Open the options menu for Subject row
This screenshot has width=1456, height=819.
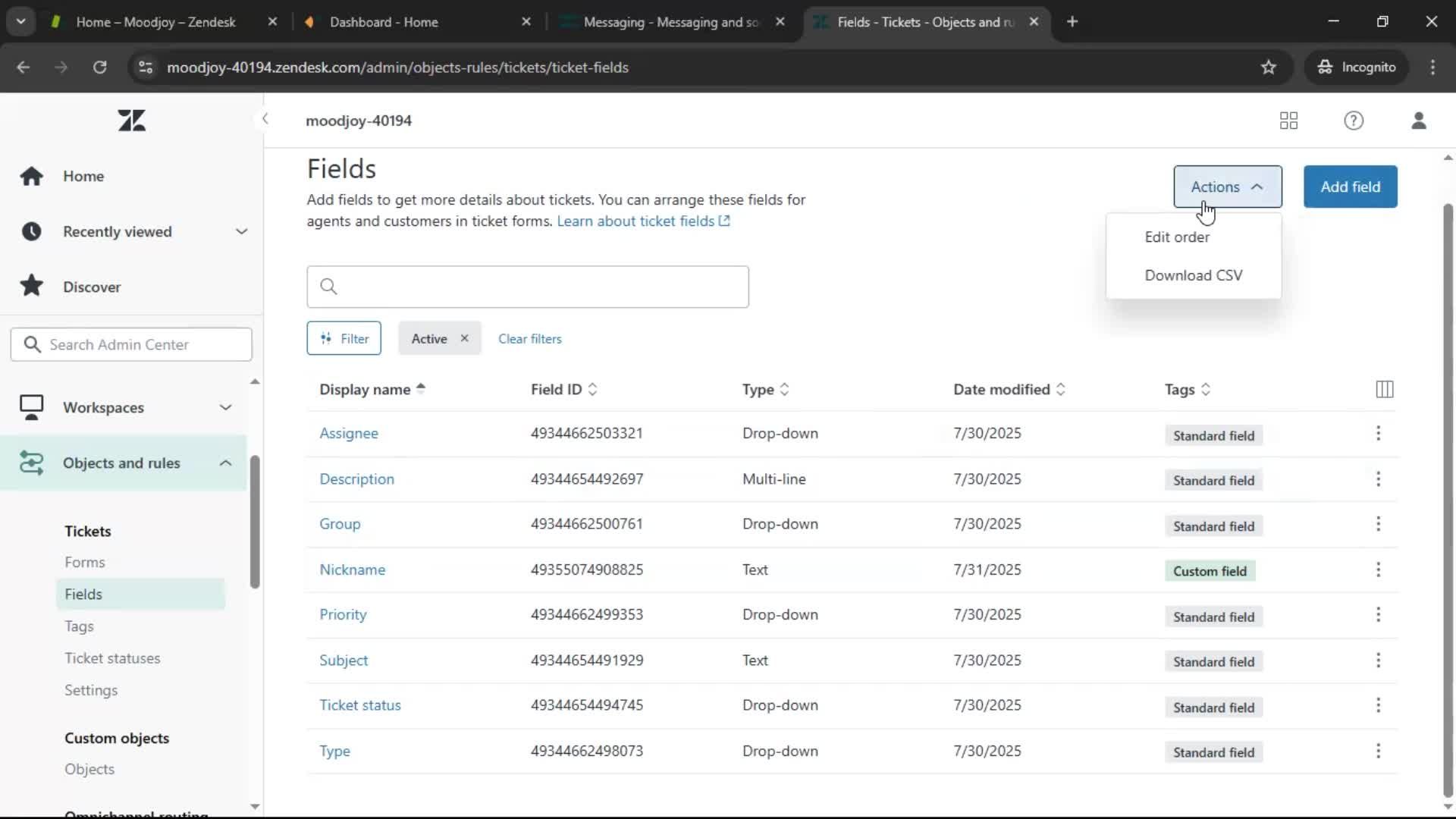click(1378, 661)
